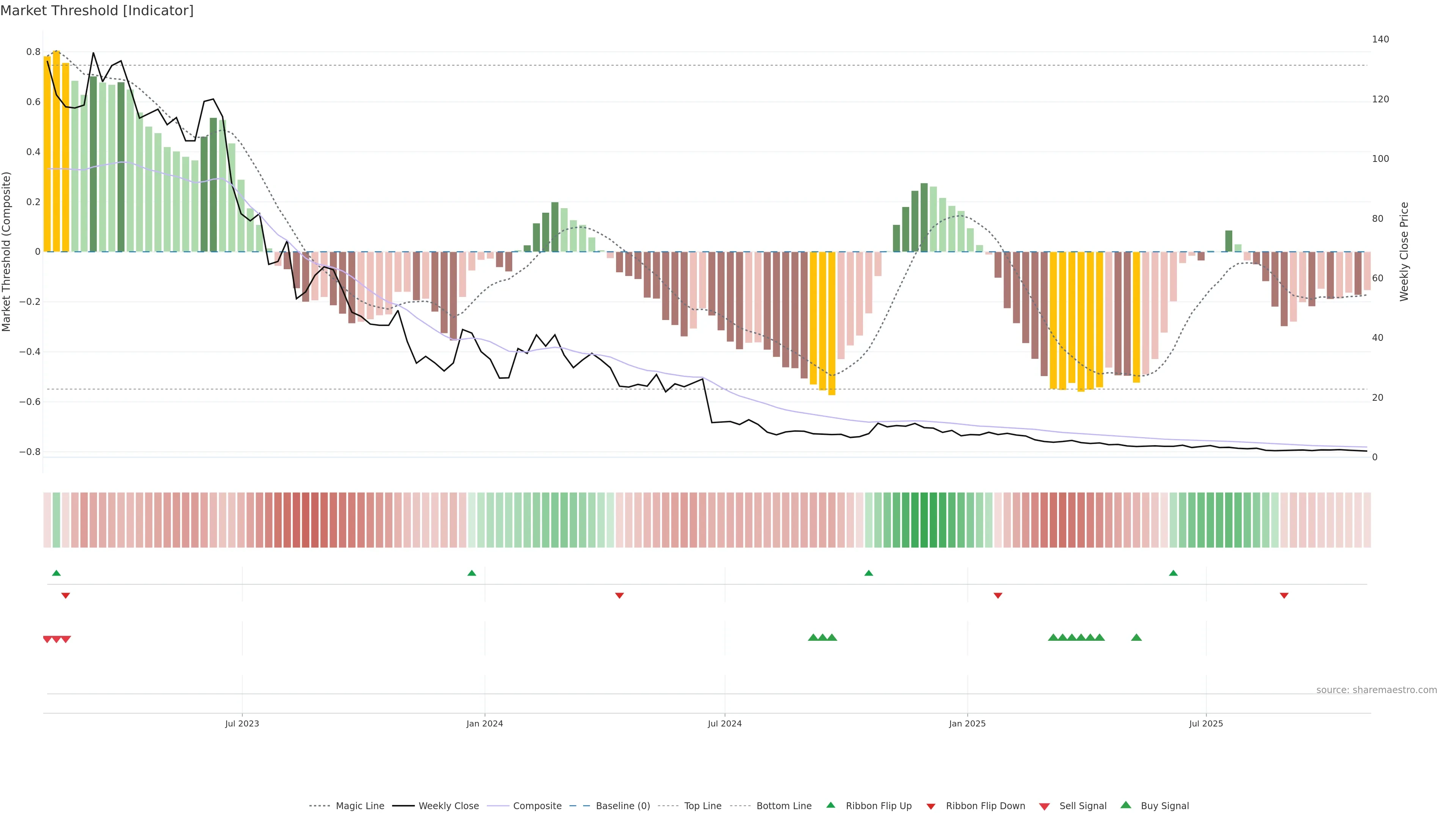Click the Market Threshold [Indicator] chart title
This screenshot has width=1456, height=819.
97,11
